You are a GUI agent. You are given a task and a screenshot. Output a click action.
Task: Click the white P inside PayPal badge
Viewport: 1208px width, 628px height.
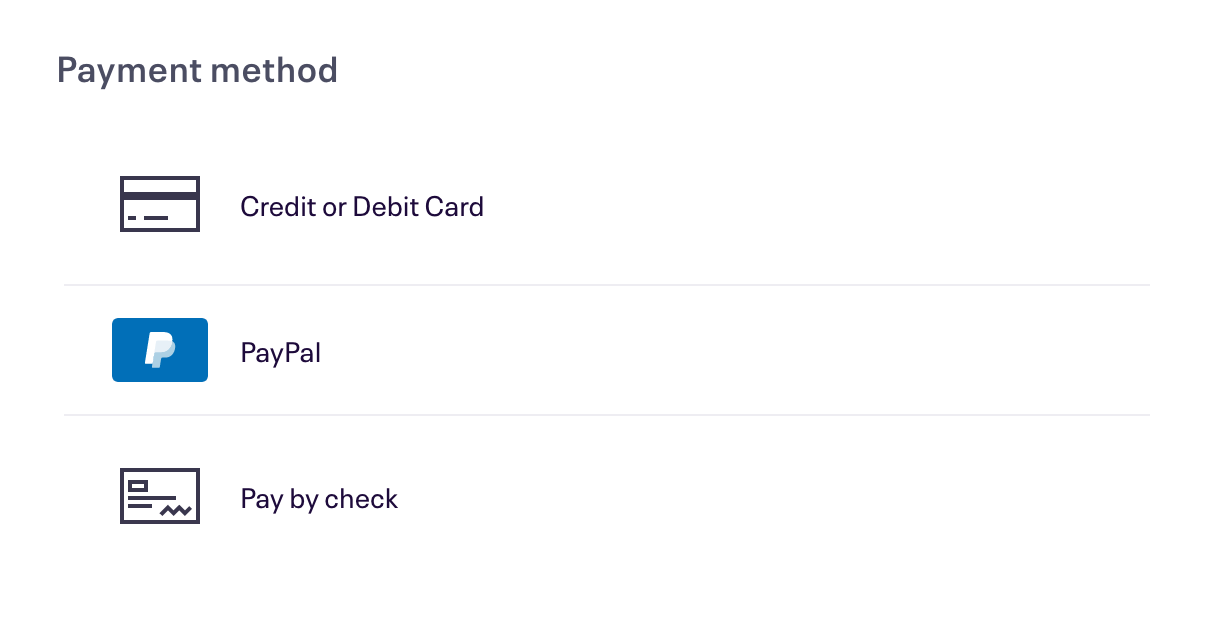tap(160, 350)
